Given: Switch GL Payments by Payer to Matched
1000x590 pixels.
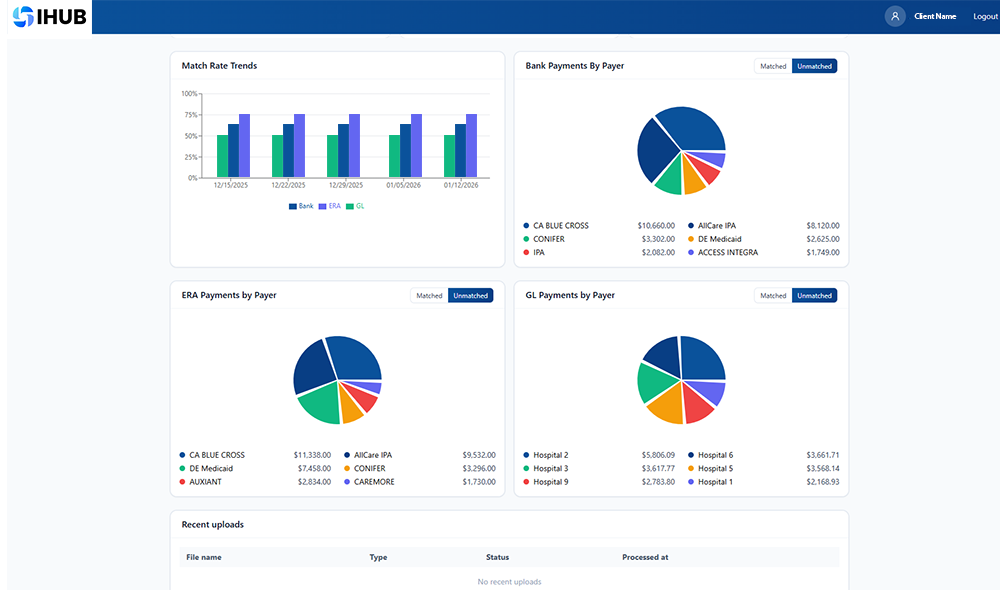Looking at the screenshot, I should click(773, 296).
